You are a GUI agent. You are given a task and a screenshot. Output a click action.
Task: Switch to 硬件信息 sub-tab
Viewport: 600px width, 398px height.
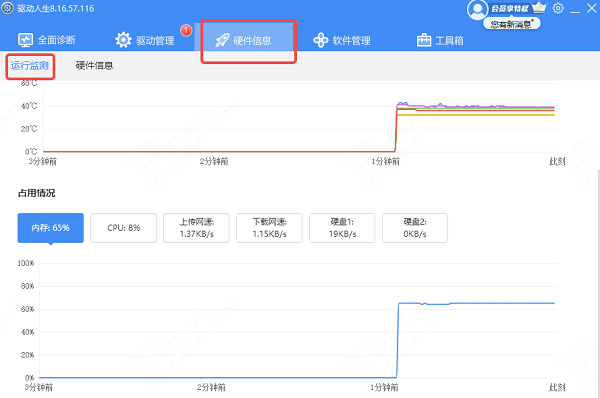tap(95, 66)
